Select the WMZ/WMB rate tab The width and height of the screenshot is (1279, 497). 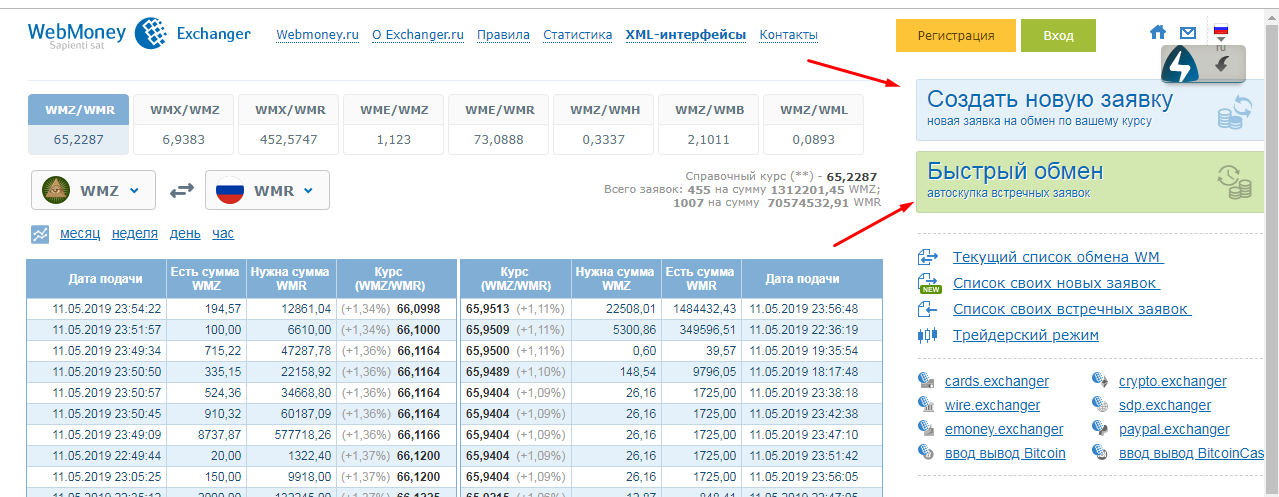709,125
